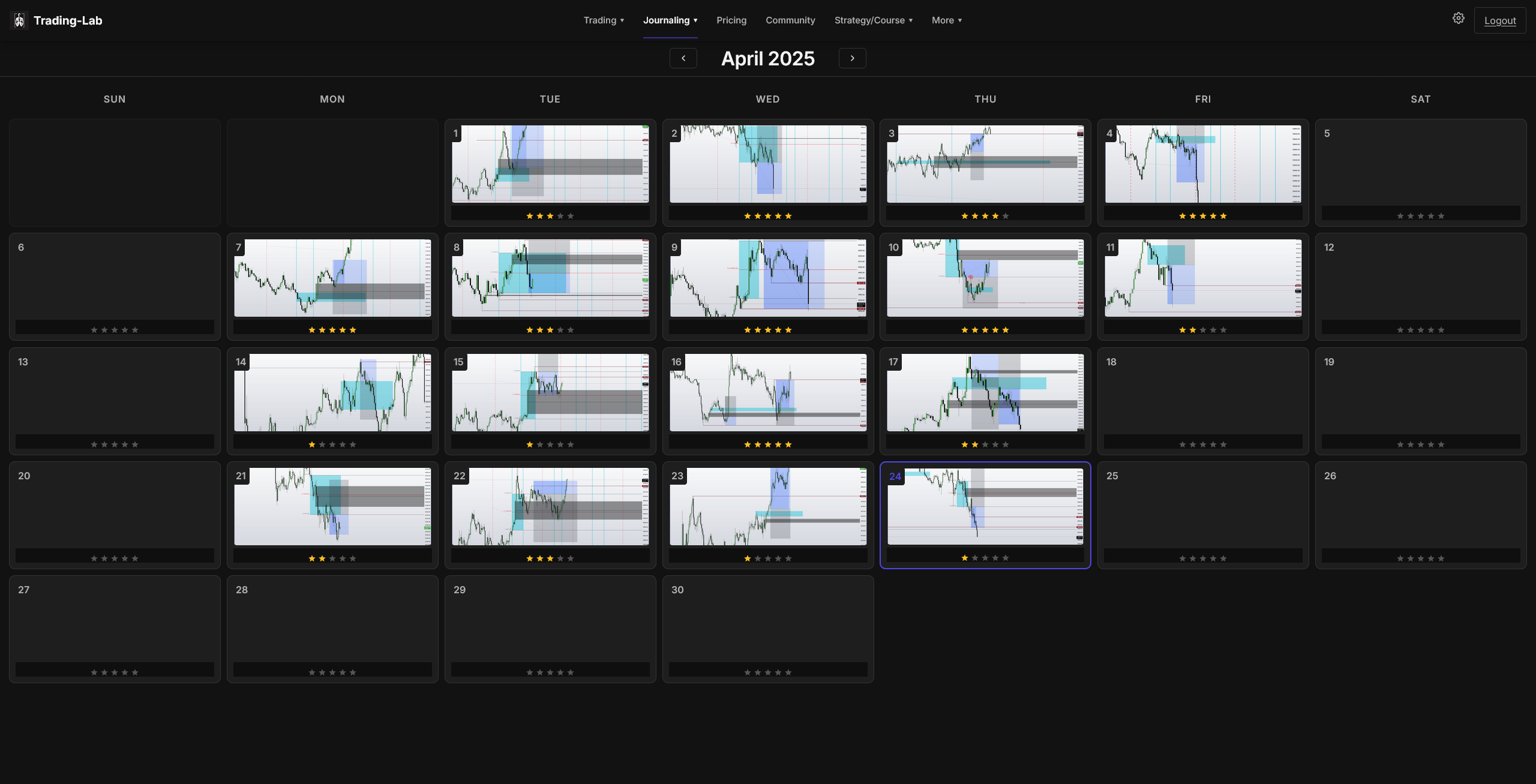The image size is (1536, 784).
Task: Open the Pricing page
Action: [x=731, y=20]
